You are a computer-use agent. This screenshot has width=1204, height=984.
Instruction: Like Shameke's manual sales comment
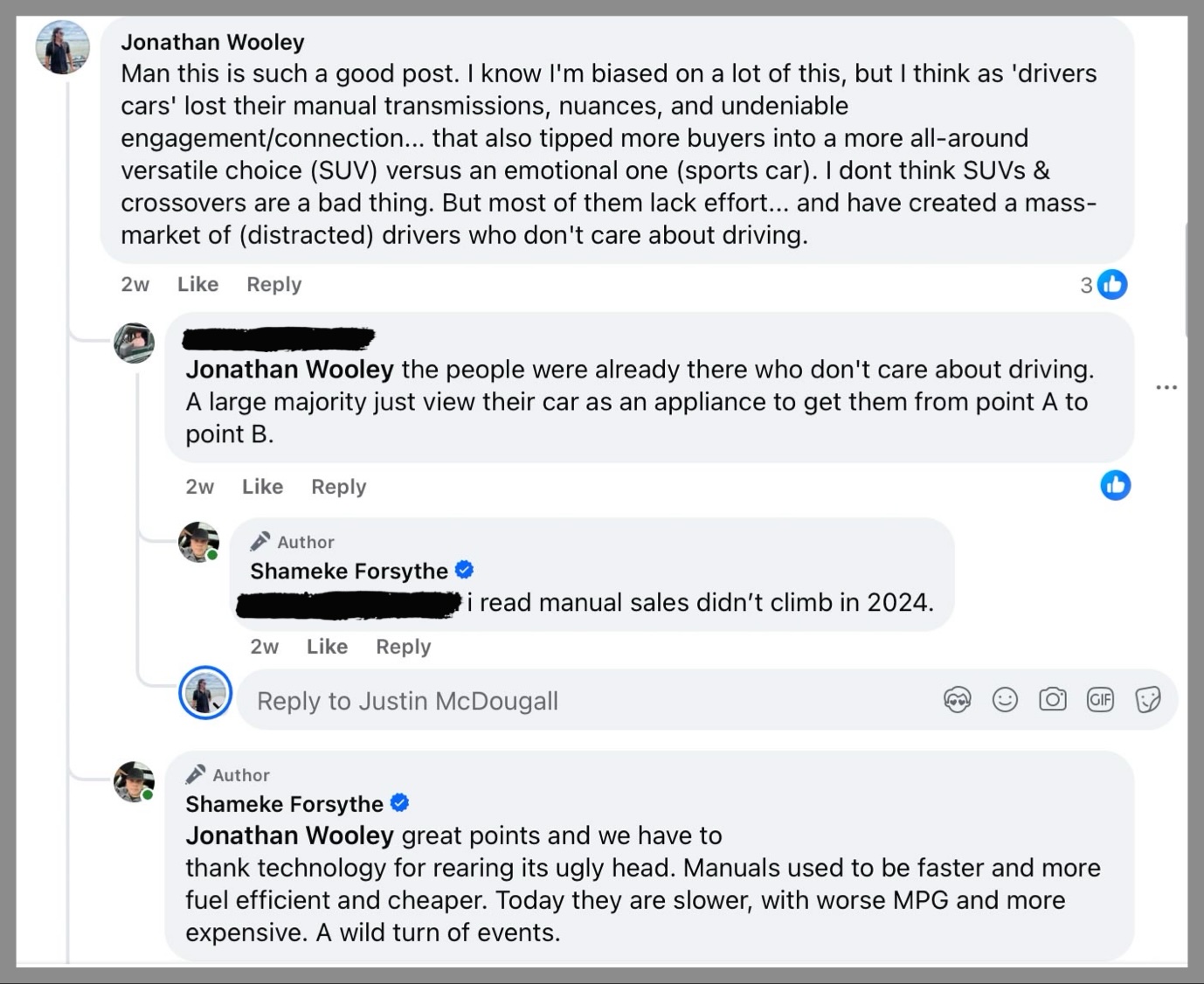327,647
